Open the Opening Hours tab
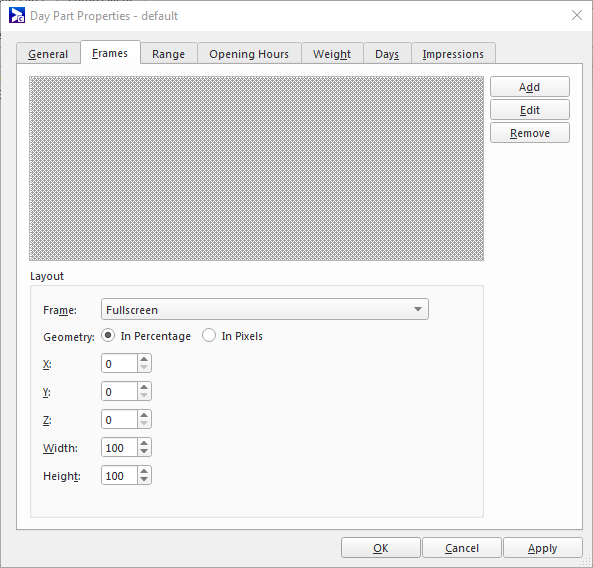The width and height of the screenshot is (593, 568). pyautogui.click(x=249, y=54)
